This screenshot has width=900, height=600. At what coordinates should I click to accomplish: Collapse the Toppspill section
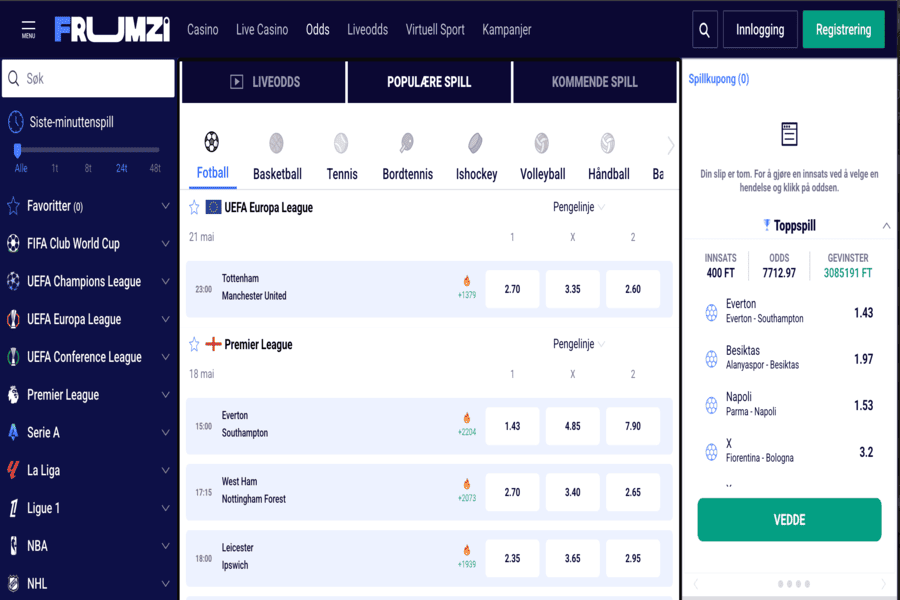(886, 226)
